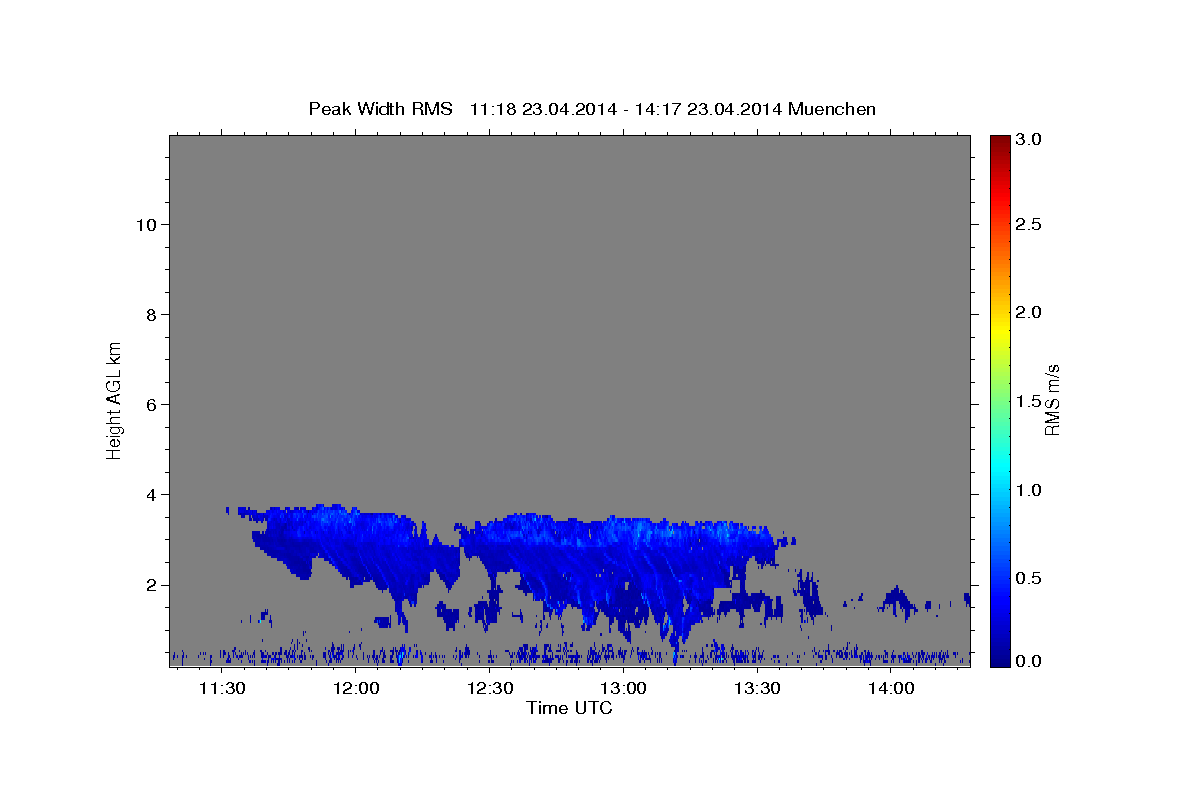Click the '11:30' time tick label
The image size is (1200, 800).
[222, 688]
